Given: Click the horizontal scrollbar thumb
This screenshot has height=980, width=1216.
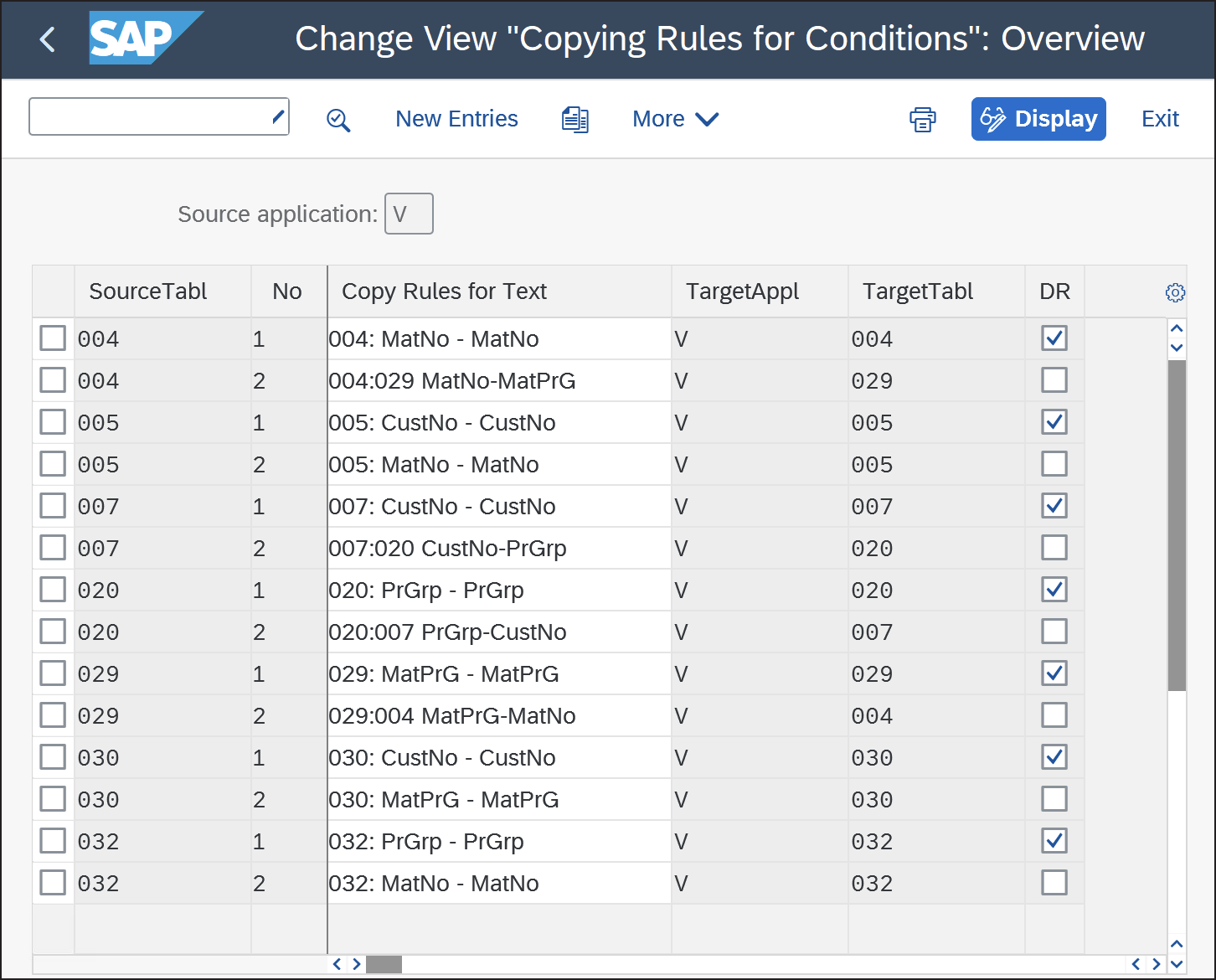Looking at the screenshot, I should click(x=384, y=964).
